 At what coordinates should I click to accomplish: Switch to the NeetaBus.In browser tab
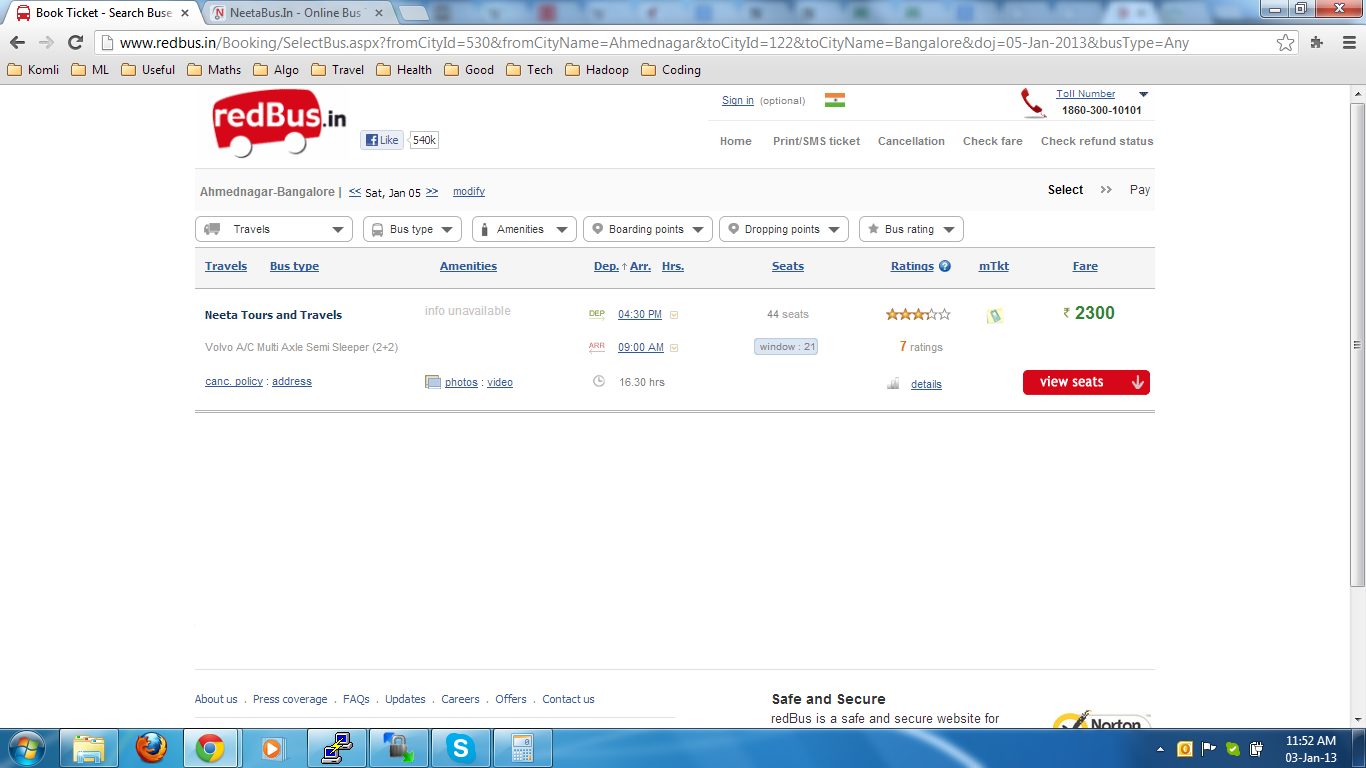tap(297, 13)
